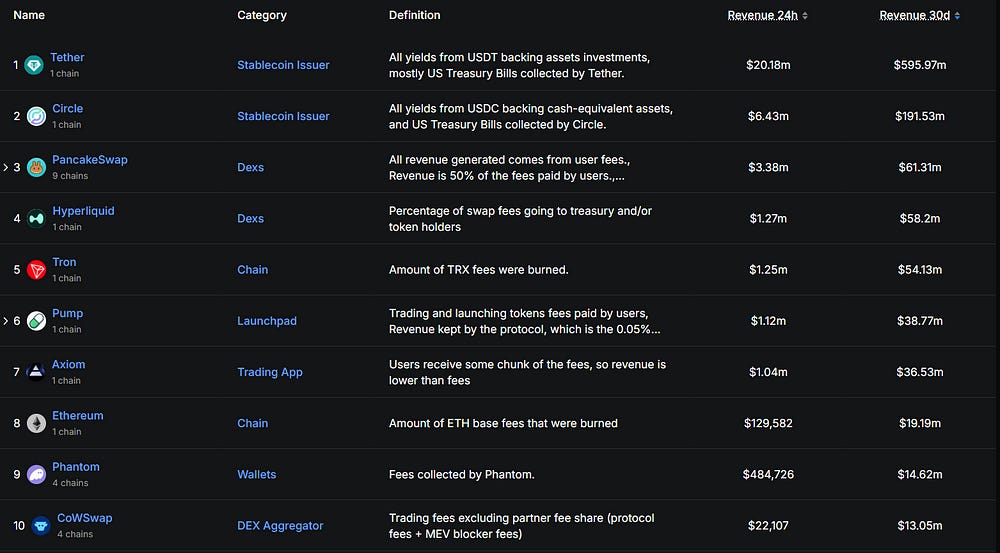Select Circle's $6.43m 24h revenue
Viewport: 1000px width, 553px height.
click(768, 116)
